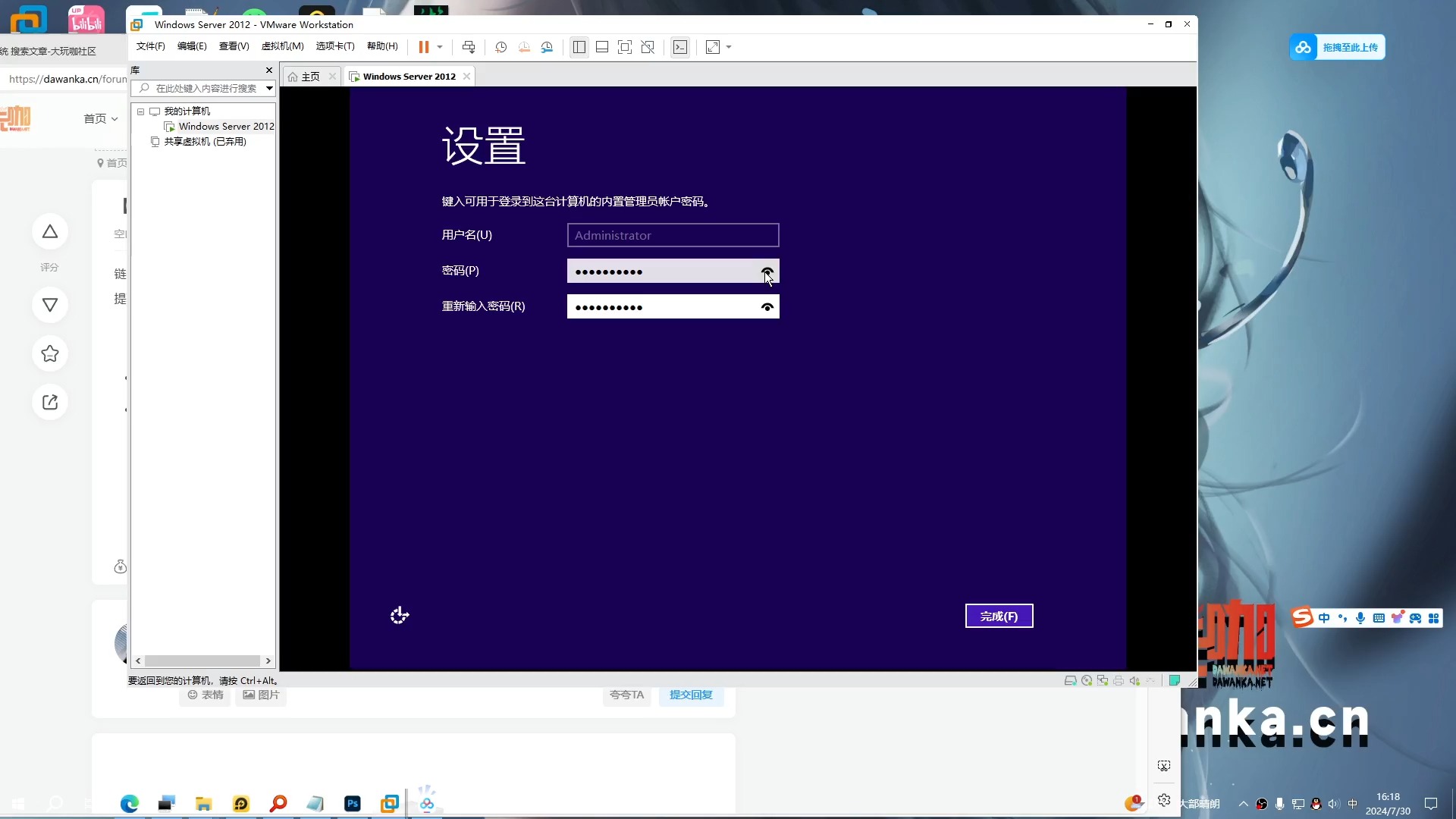Collapse the 我的计算机 tree node
The height and width of the screenshot is (819, 1456).
pyautogui.click(x=140, y=111)
